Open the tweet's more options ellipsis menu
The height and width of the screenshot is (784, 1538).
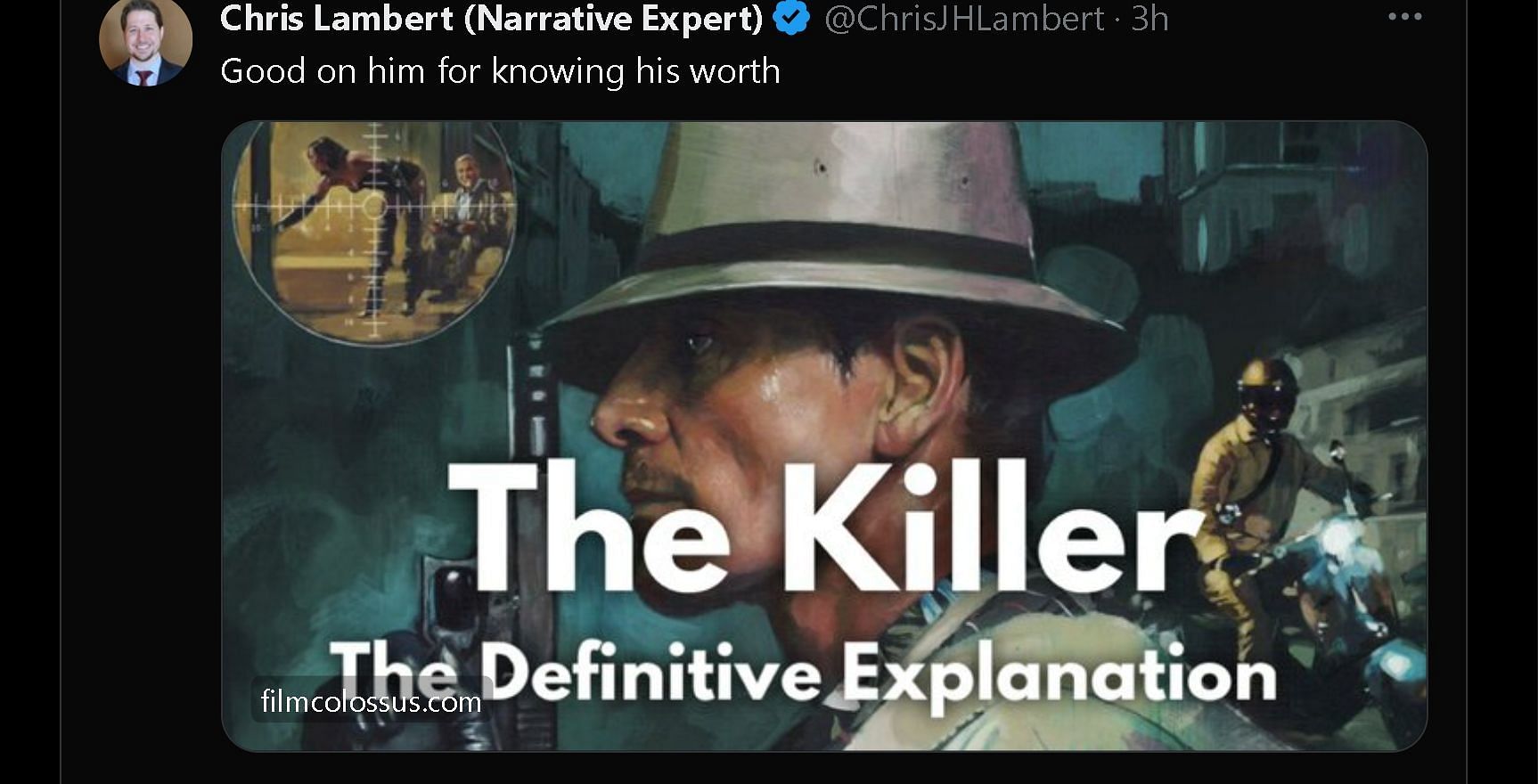pos(1404,17)
